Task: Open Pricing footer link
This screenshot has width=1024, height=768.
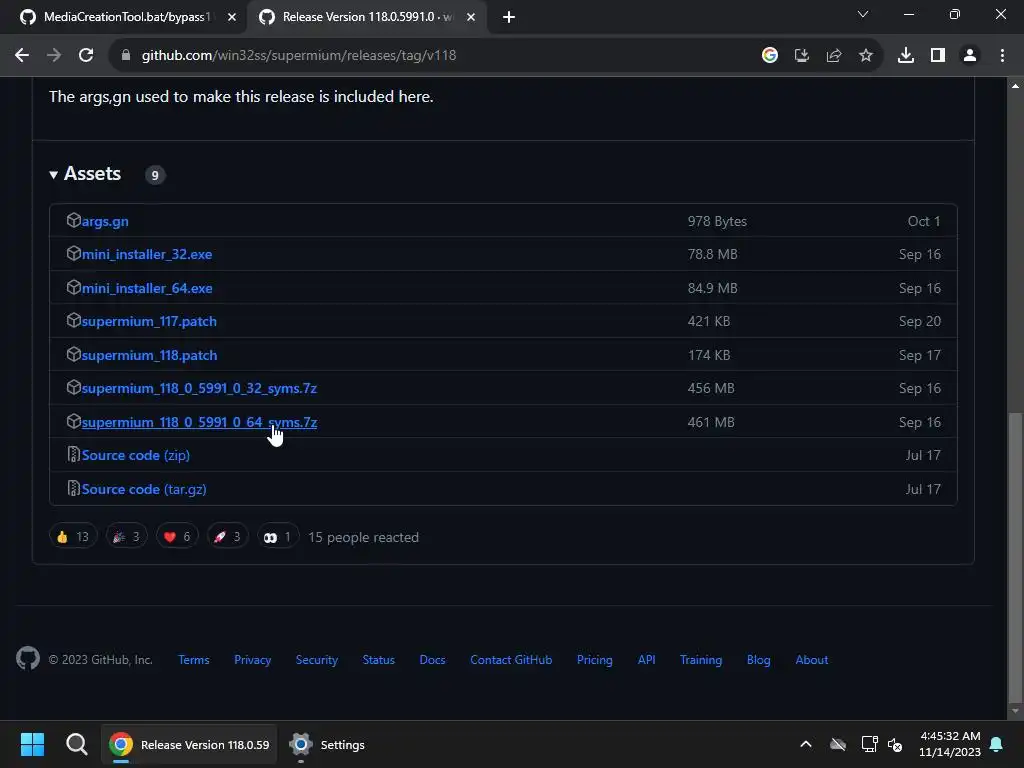Action: click(x=594, y=660)
